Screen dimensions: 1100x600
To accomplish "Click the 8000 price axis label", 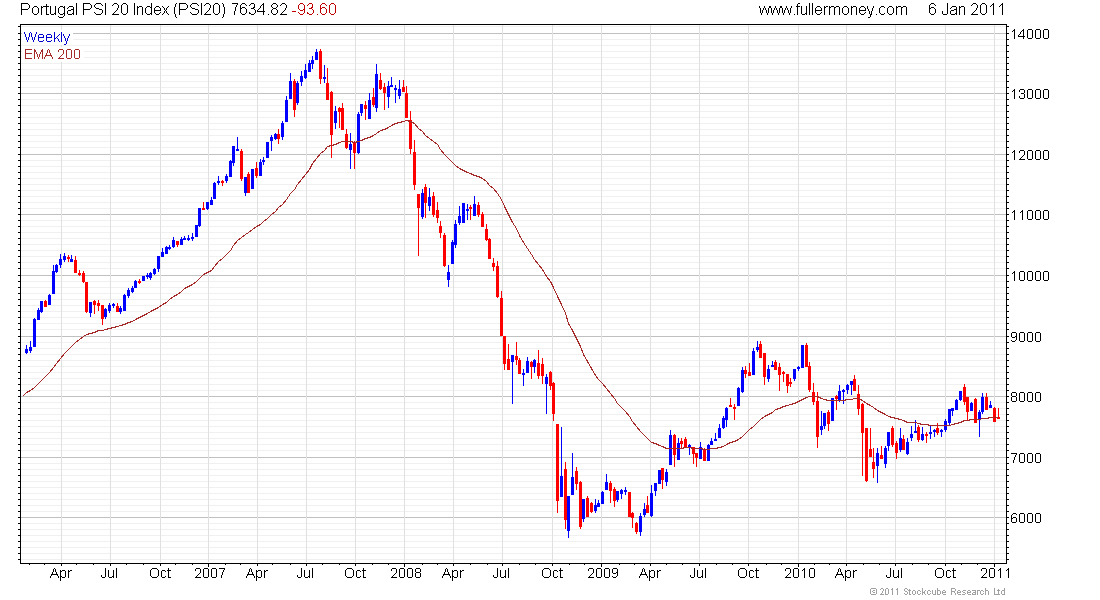I will (x=1026, y=397).
